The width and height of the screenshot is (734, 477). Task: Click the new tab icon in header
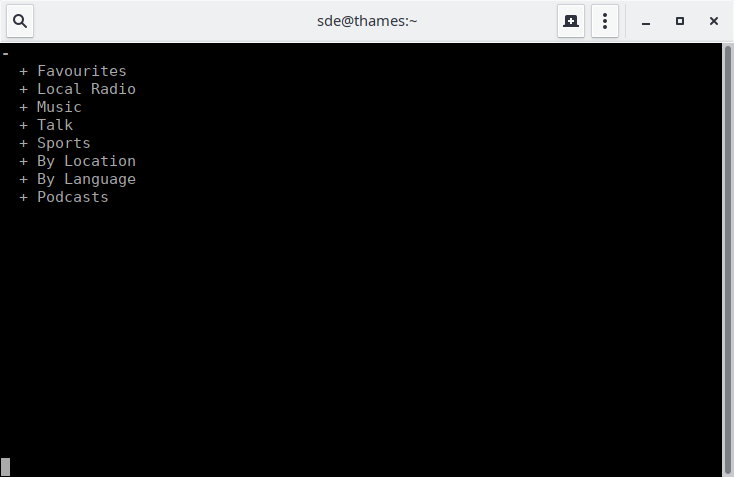click(x=571, y=21)
